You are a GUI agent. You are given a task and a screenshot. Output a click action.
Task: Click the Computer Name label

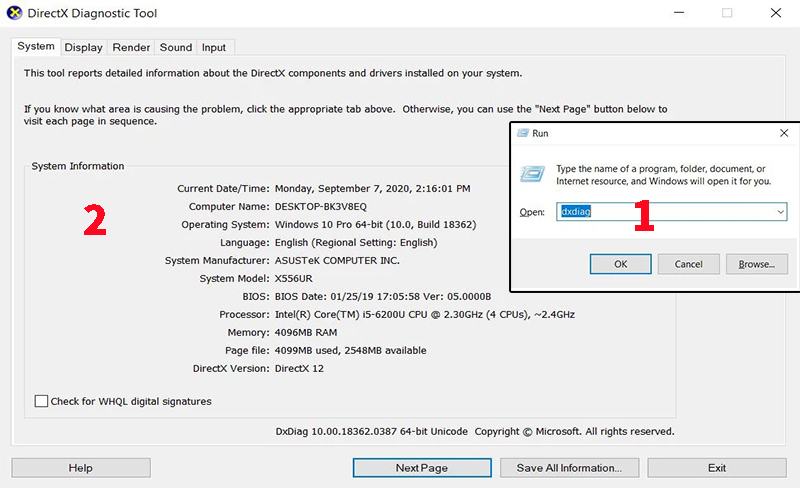pos(229,207)
